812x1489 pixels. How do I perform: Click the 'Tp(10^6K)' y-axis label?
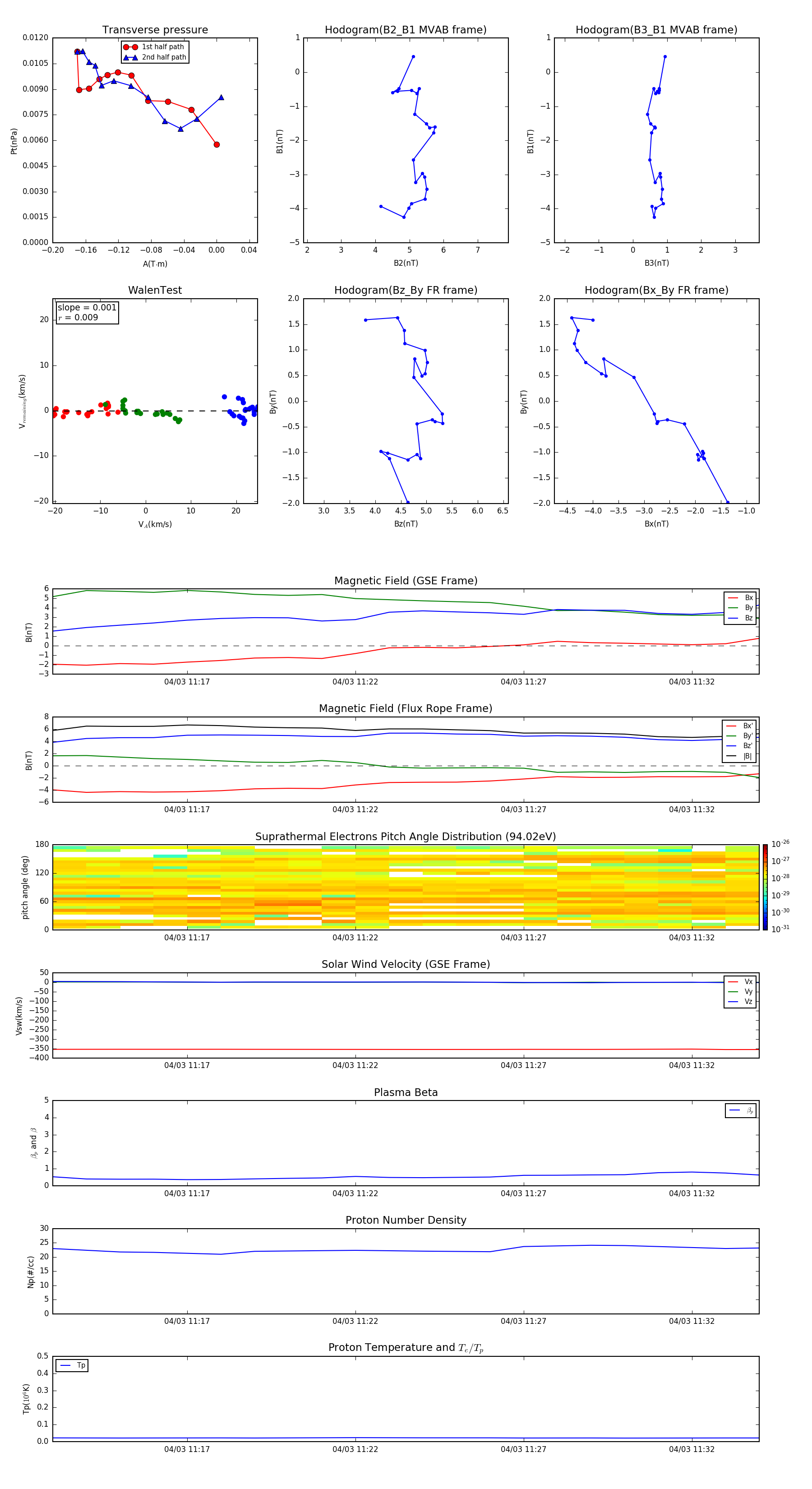click(26, 1399)
